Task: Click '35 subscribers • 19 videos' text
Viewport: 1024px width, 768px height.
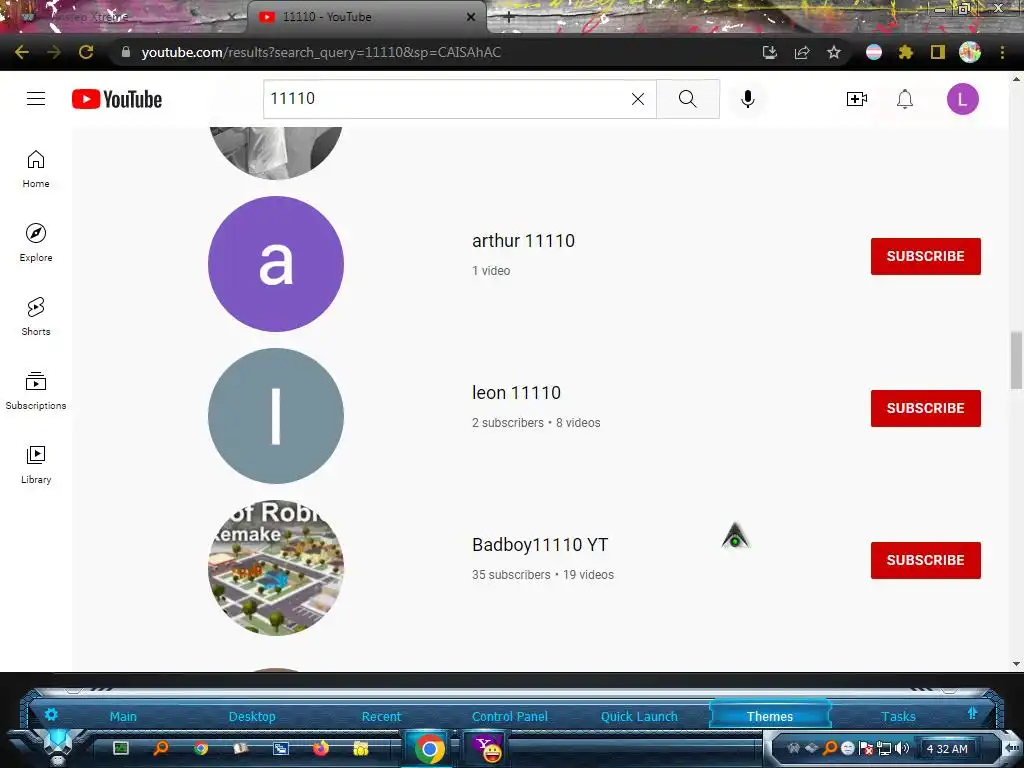Action: (x=543, y=575)
